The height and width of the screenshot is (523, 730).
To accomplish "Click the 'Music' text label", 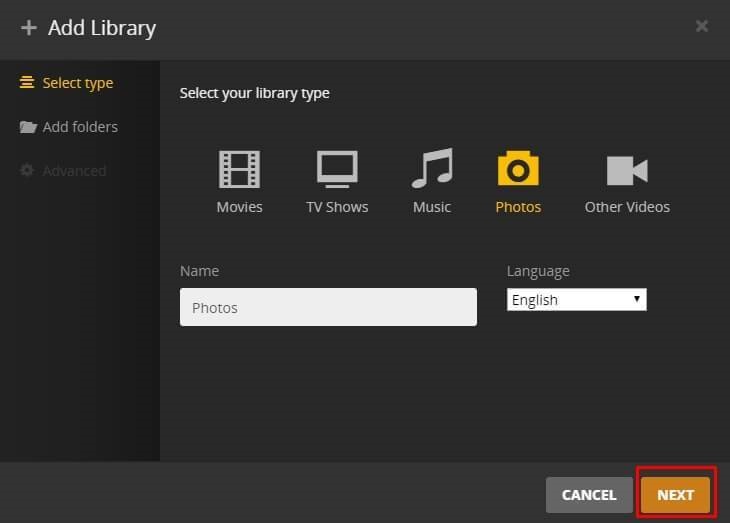I will click(x=432, y=207).
